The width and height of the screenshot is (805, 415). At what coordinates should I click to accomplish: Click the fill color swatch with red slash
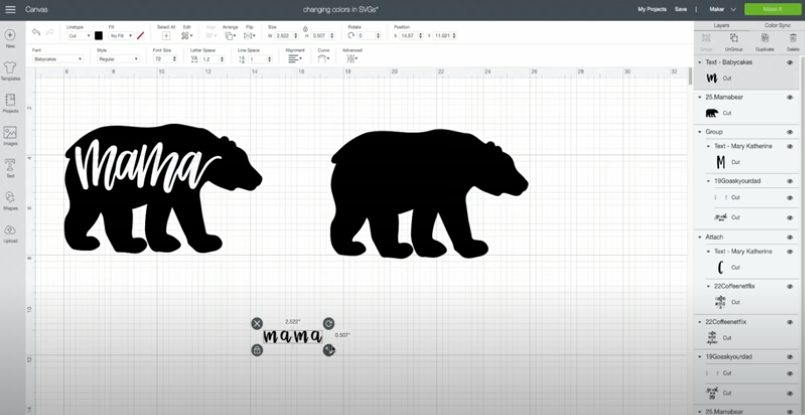pos(141,35)
